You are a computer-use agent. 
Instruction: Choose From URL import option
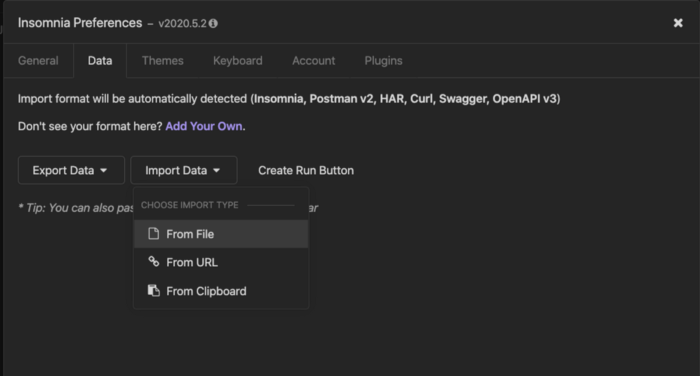click(x=221, y=262)
